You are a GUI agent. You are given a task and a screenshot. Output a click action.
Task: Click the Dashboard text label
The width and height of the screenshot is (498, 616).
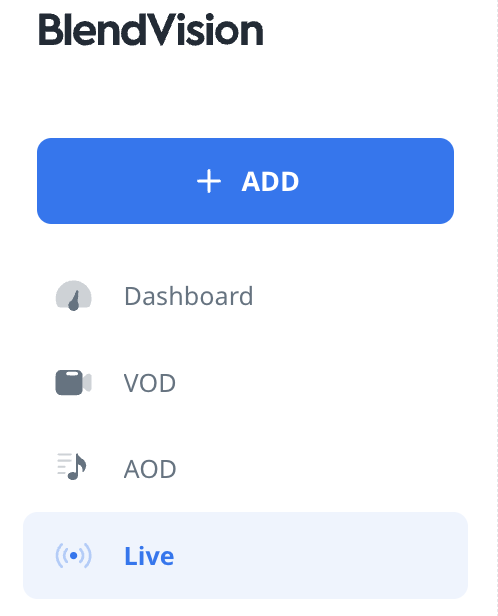point(189,296)
